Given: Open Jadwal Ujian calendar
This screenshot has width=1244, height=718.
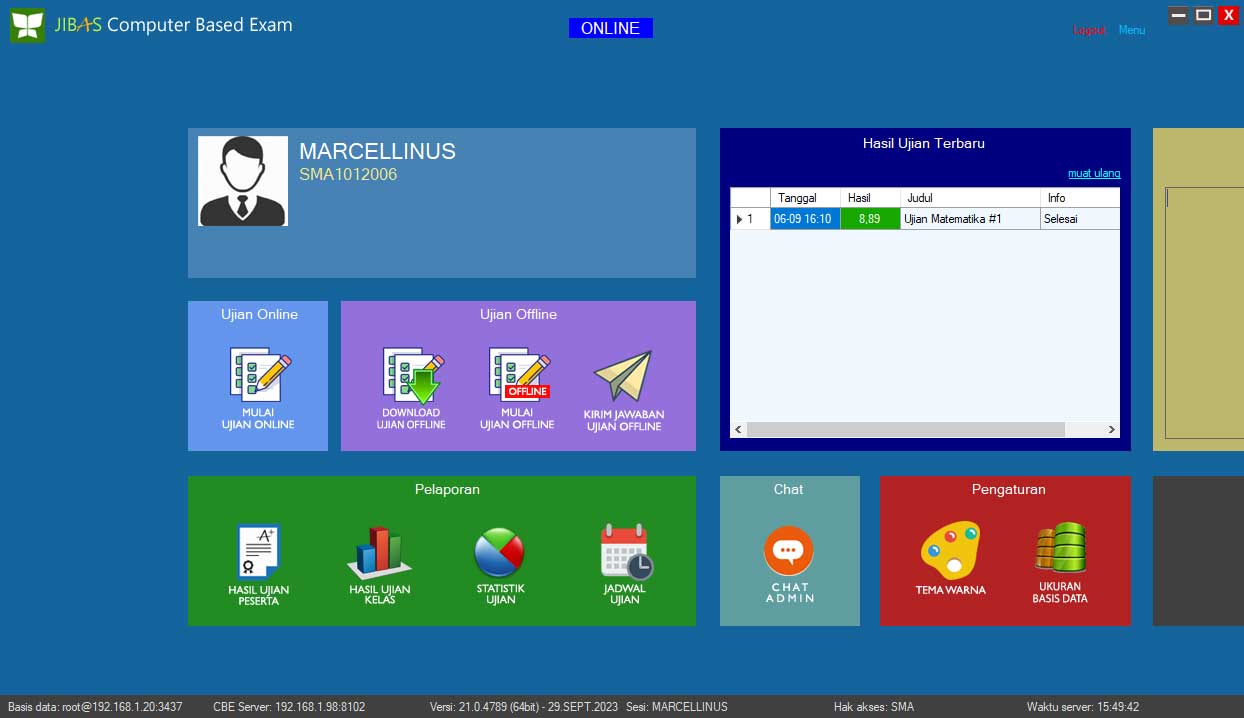Looking at the screenshot, I should coord(625,564).
